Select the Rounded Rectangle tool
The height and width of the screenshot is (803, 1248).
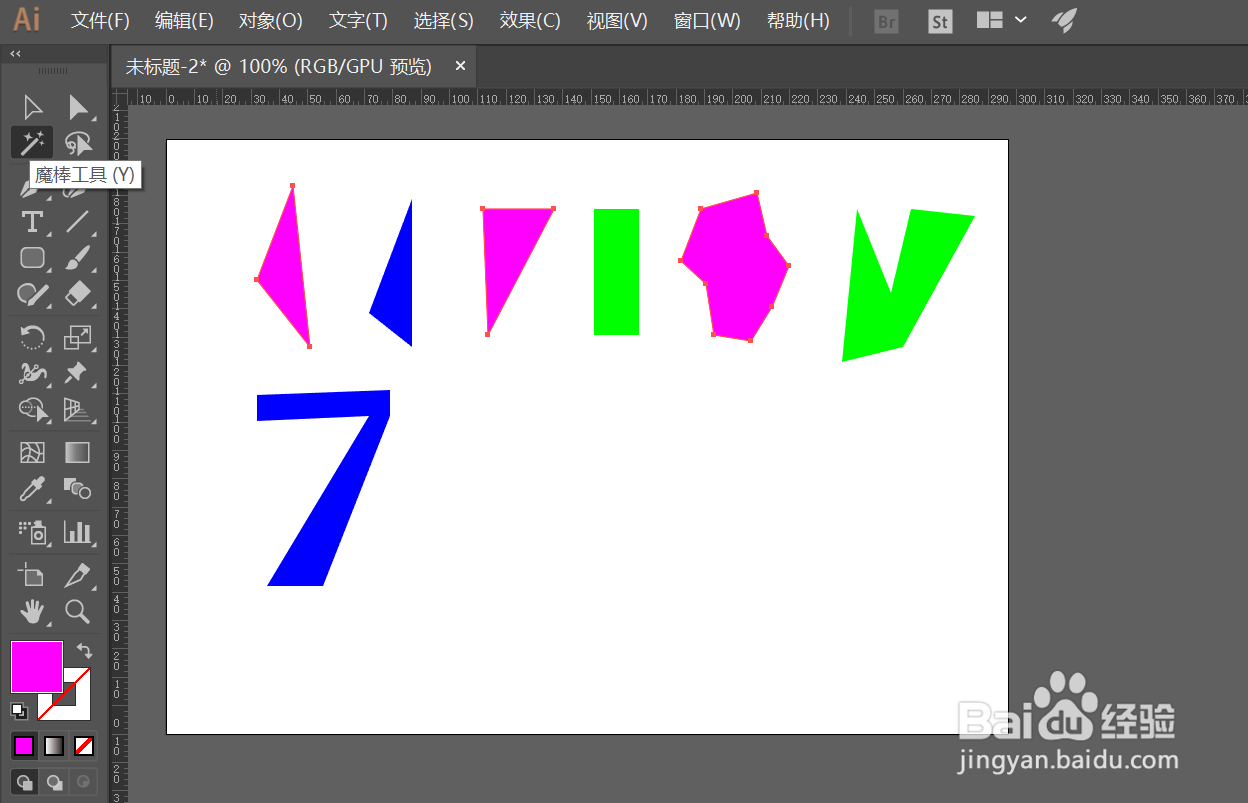click(x=33, y=258)
